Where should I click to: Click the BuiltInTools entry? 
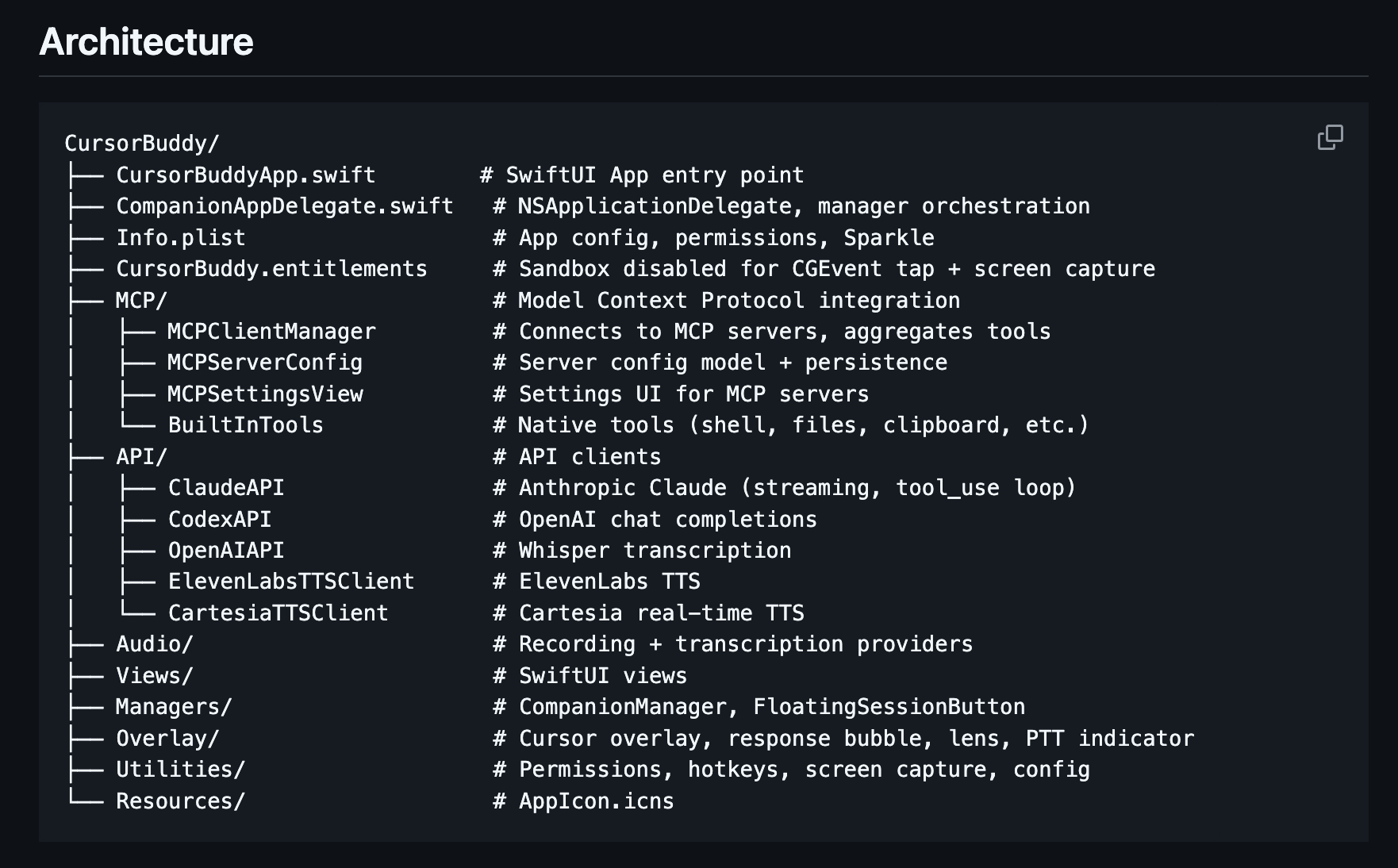[245, 425]
